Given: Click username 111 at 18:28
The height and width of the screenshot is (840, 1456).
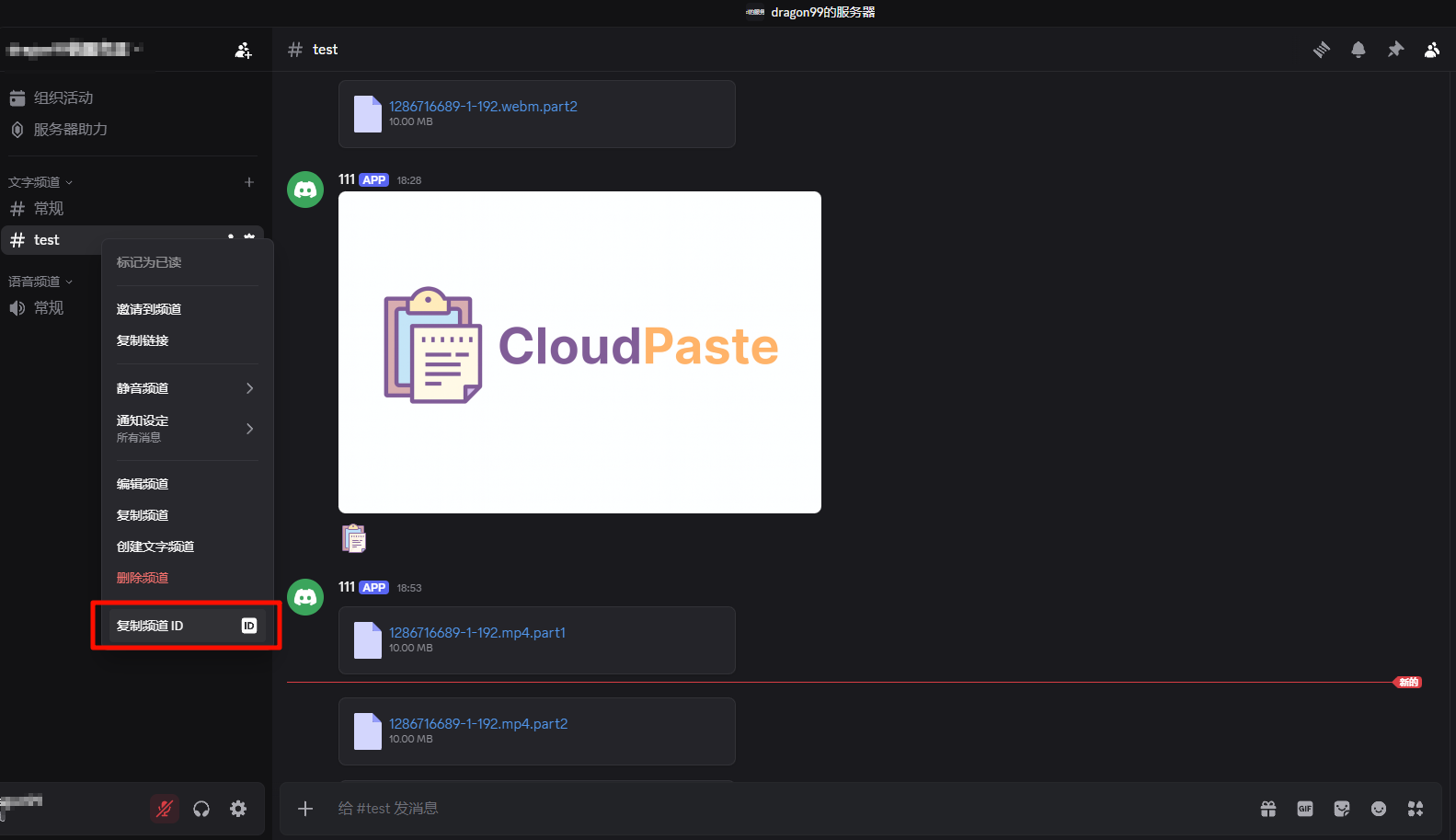Looking at the screenshot, I should click(x=347, y=179).
